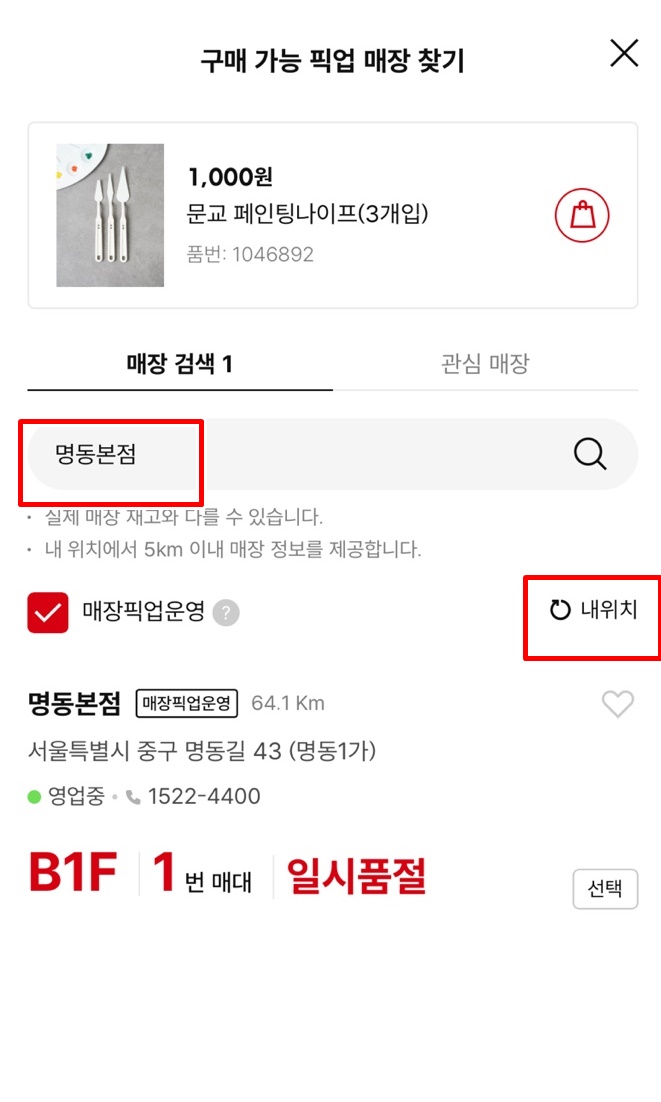
Task: Expand the store search field
Action: [330, 454]
